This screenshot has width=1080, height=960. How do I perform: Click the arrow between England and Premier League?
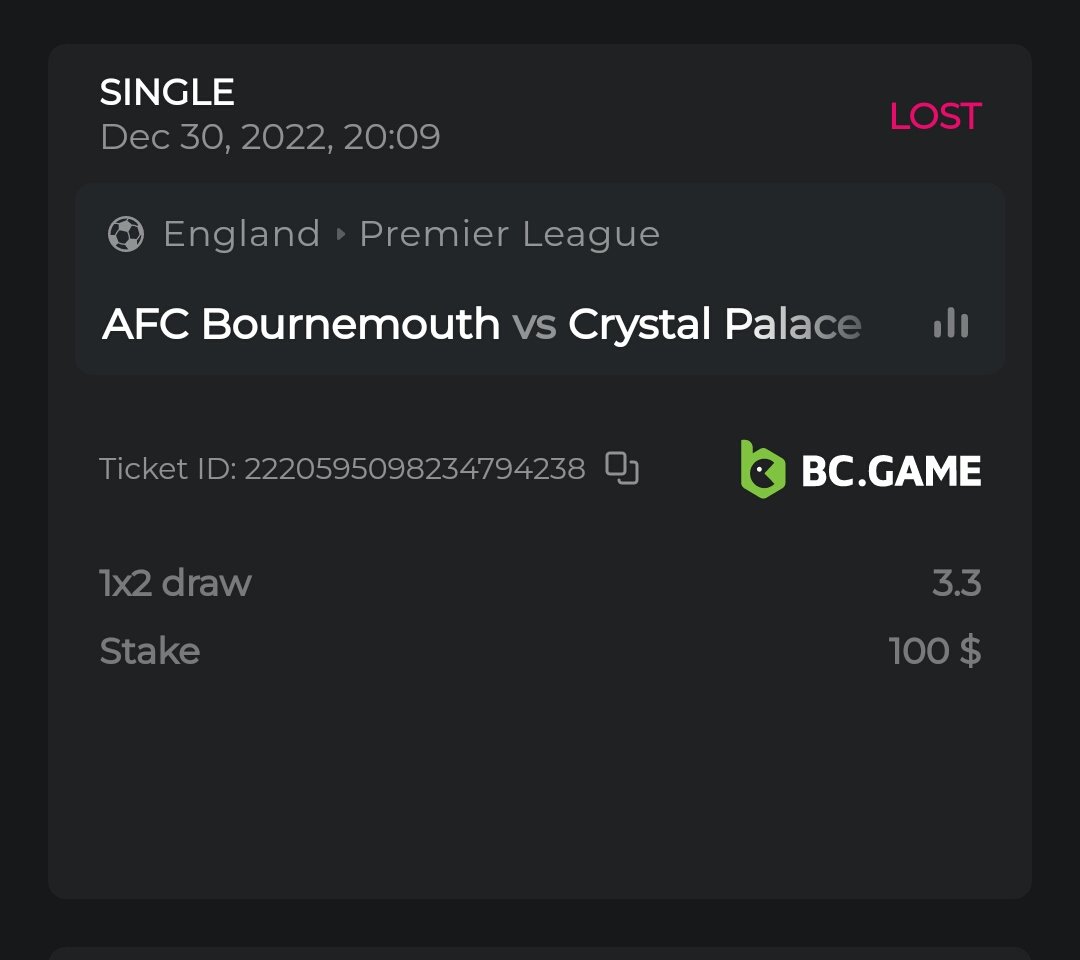pos(340,235)
